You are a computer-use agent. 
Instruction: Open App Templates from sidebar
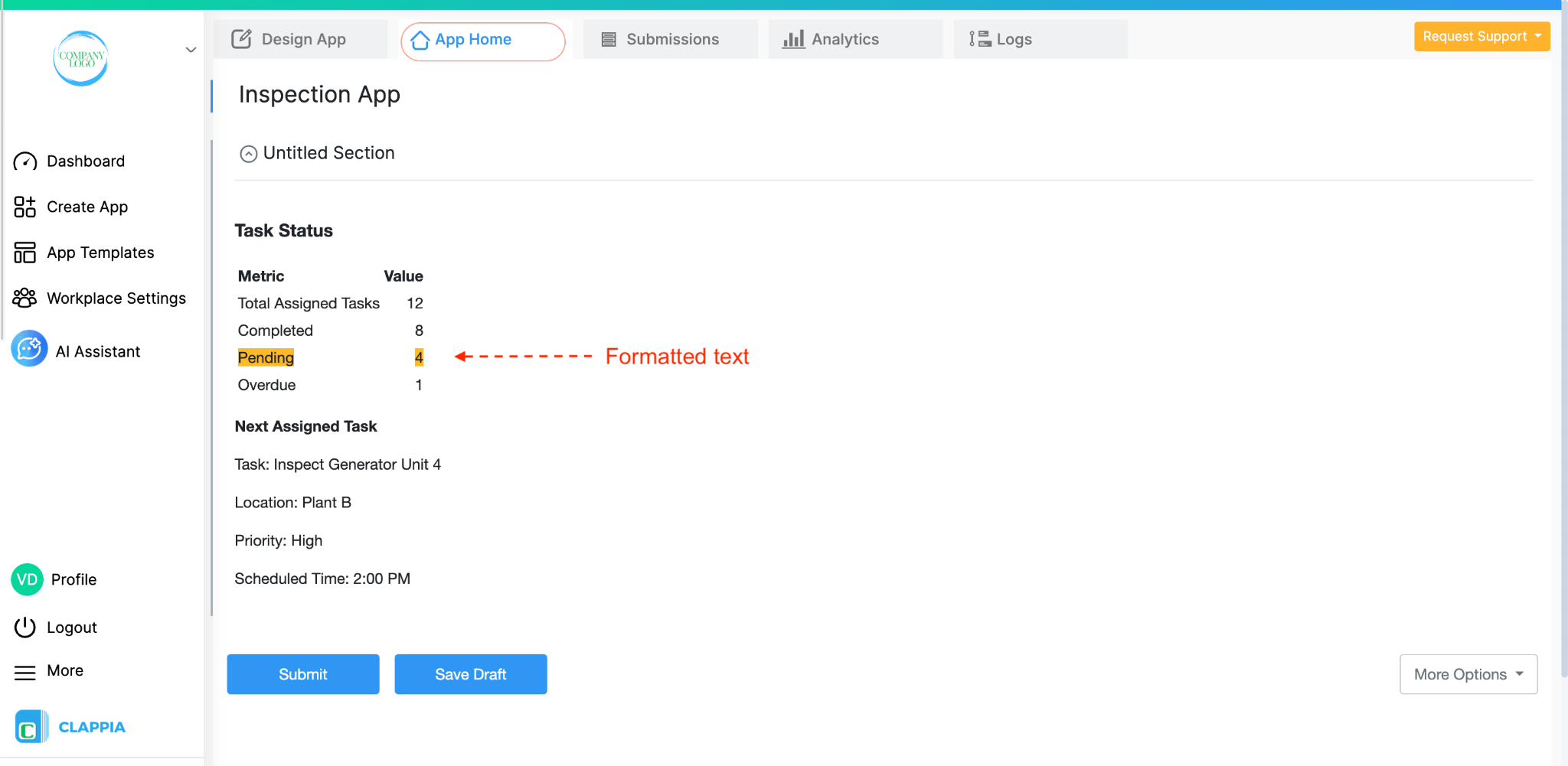(x=100, y=253)
